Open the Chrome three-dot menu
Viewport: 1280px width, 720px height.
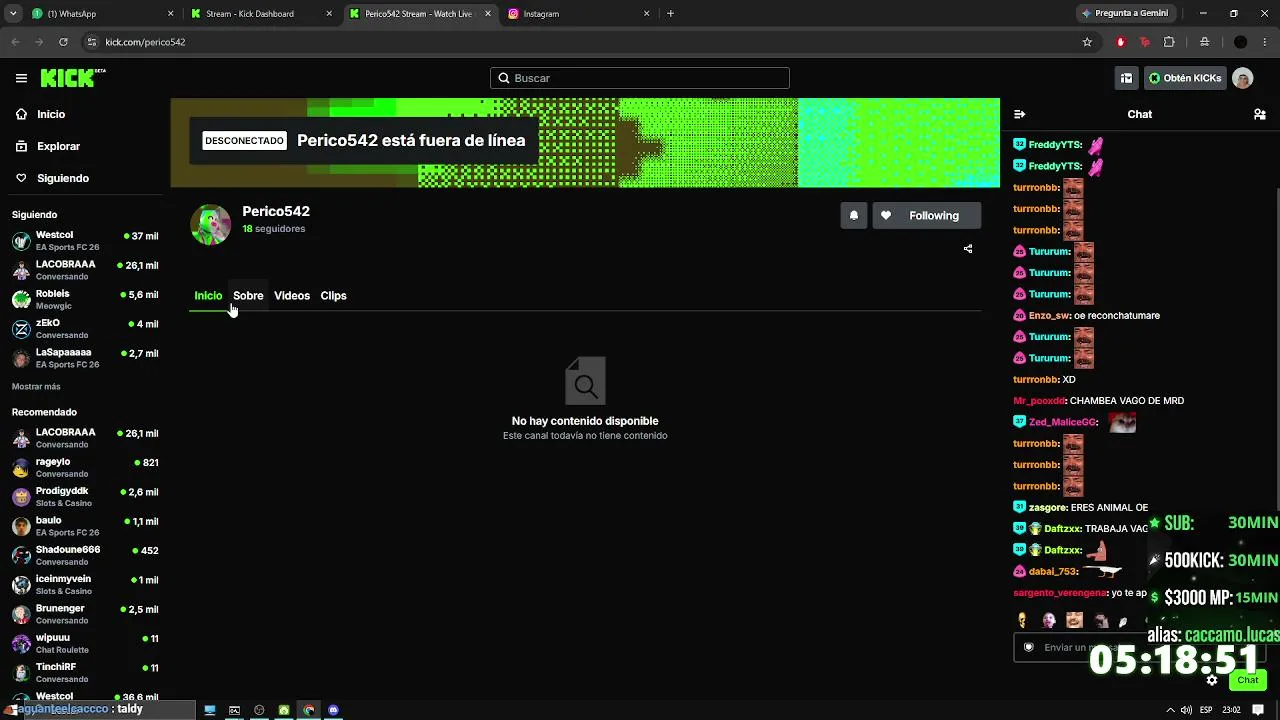coord(1265,42)
